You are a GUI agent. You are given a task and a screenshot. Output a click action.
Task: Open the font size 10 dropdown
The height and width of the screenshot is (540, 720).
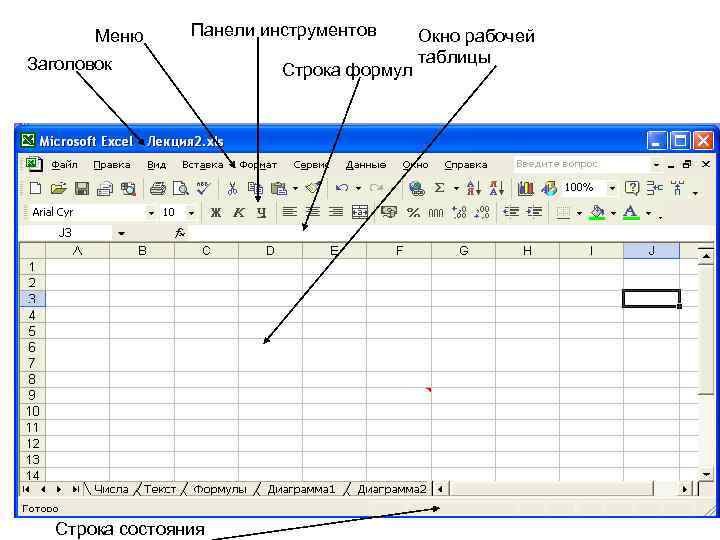[191, 213]
